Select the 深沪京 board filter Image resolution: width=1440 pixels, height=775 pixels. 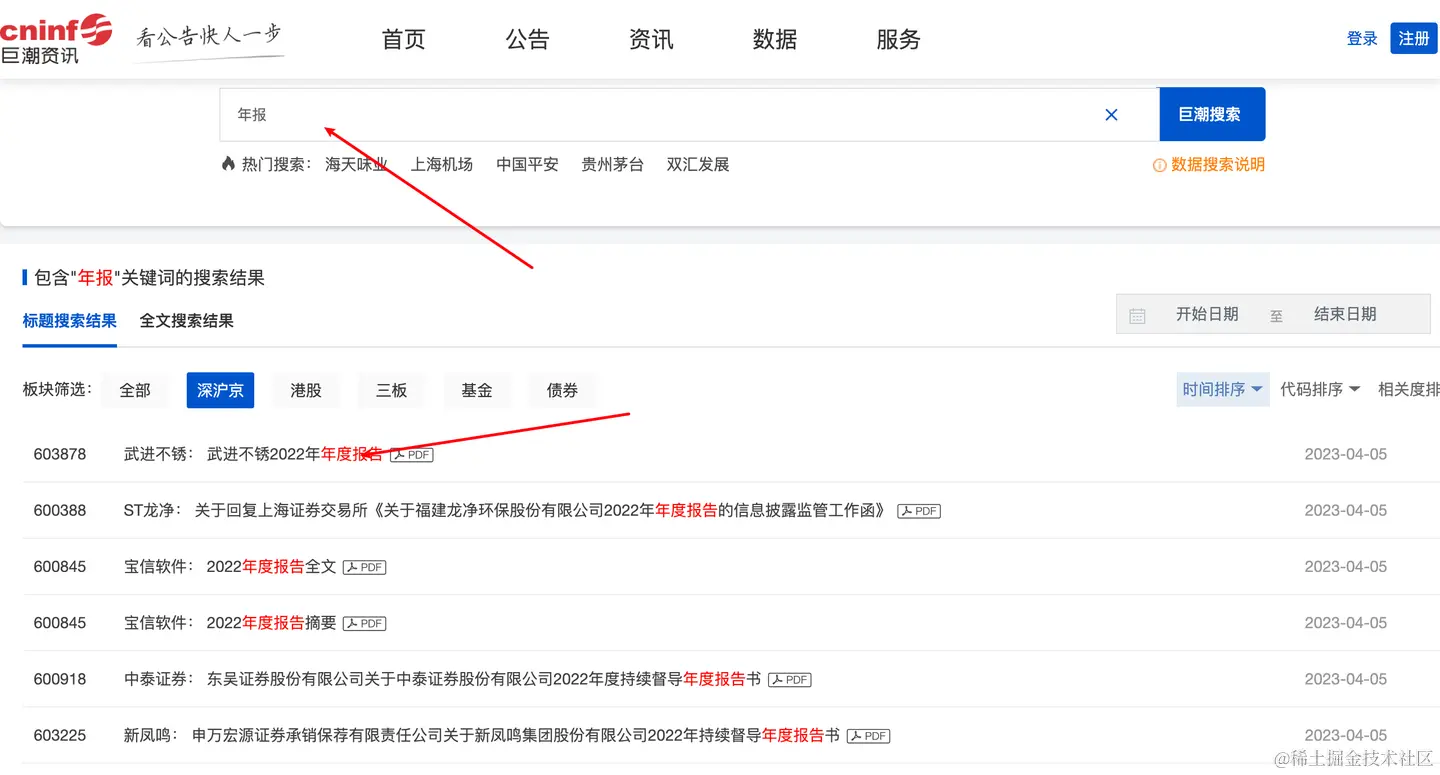tap(220, 390)
